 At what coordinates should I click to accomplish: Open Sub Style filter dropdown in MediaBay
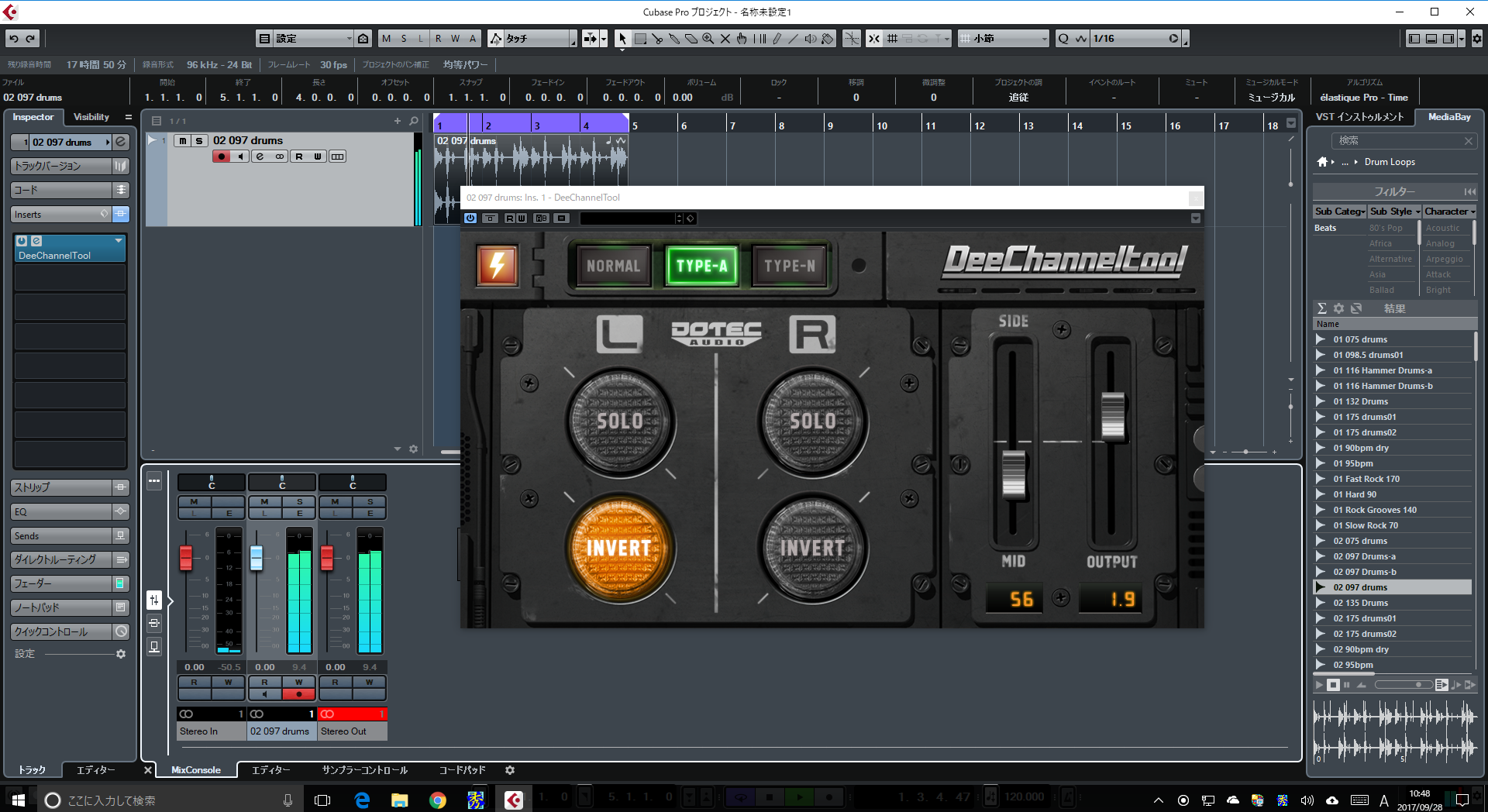(1394, 212)
